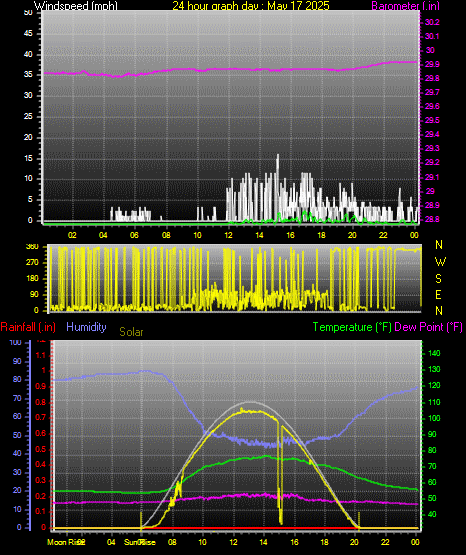Click the Solar legend label
This screenshot has width=466, height=555.
(131, 332)
